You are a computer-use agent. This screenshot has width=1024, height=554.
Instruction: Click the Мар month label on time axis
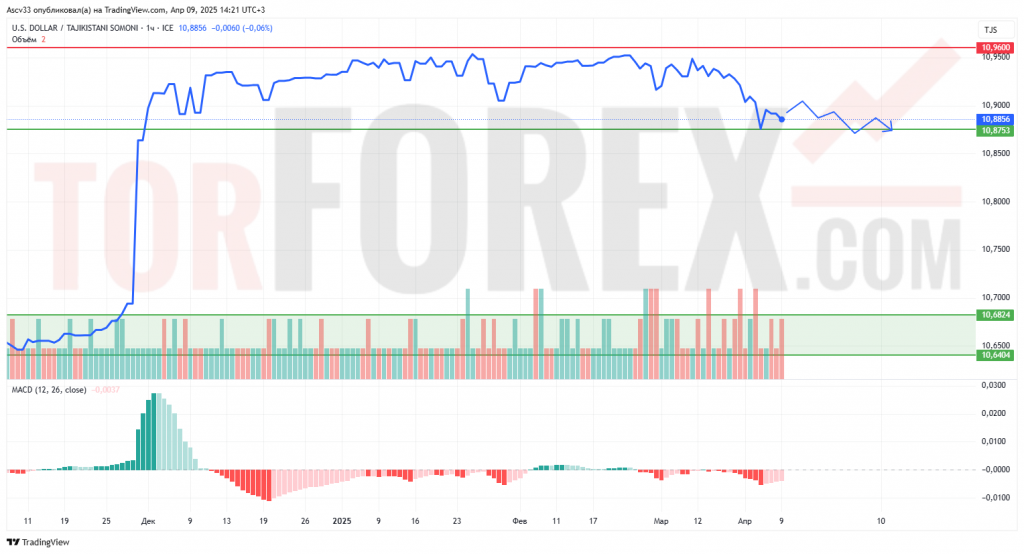pyautogui.click(x=660, y=521)
